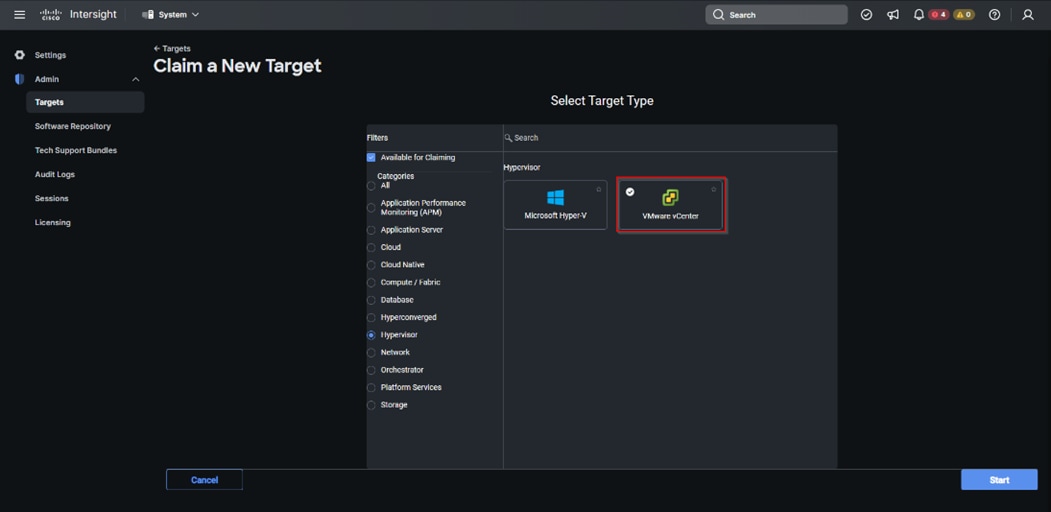Open the user profile icon

coord(1027,15)
